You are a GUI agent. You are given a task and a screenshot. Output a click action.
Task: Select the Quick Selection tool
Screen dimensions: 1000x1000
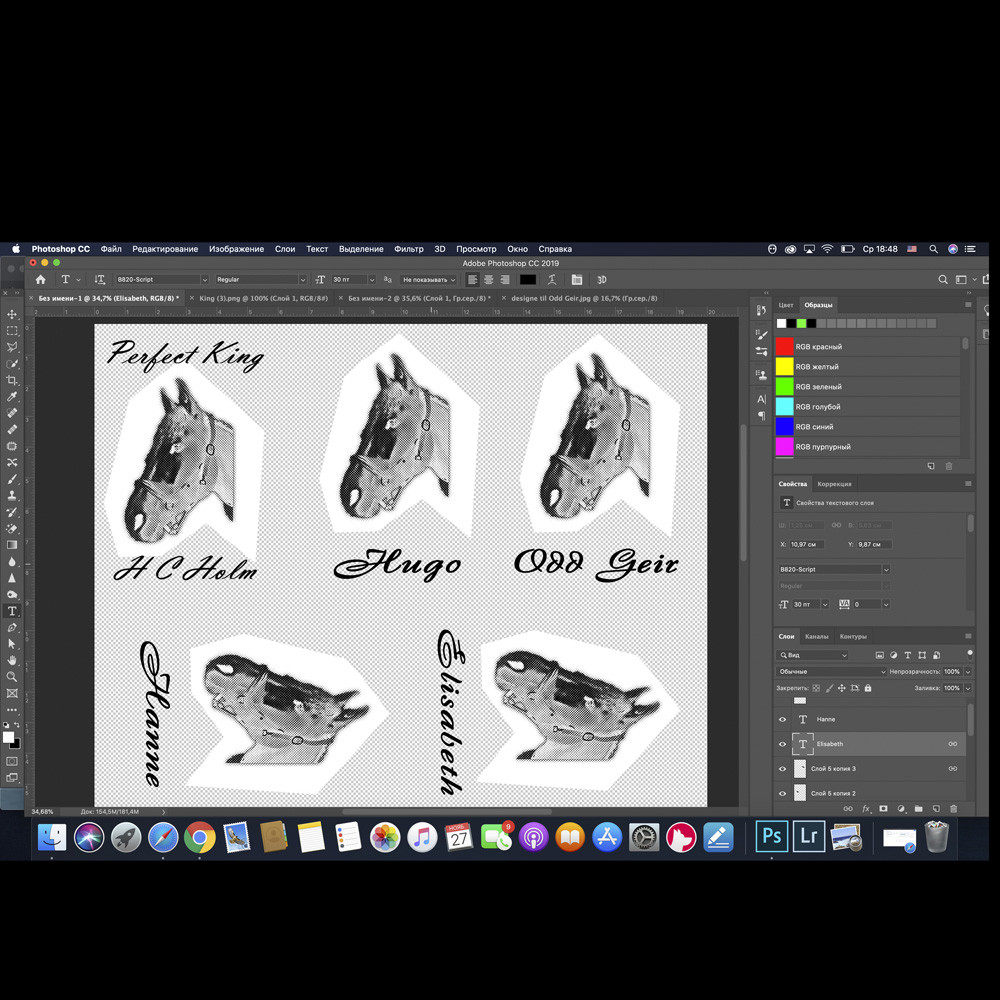[x=12, y=364]
